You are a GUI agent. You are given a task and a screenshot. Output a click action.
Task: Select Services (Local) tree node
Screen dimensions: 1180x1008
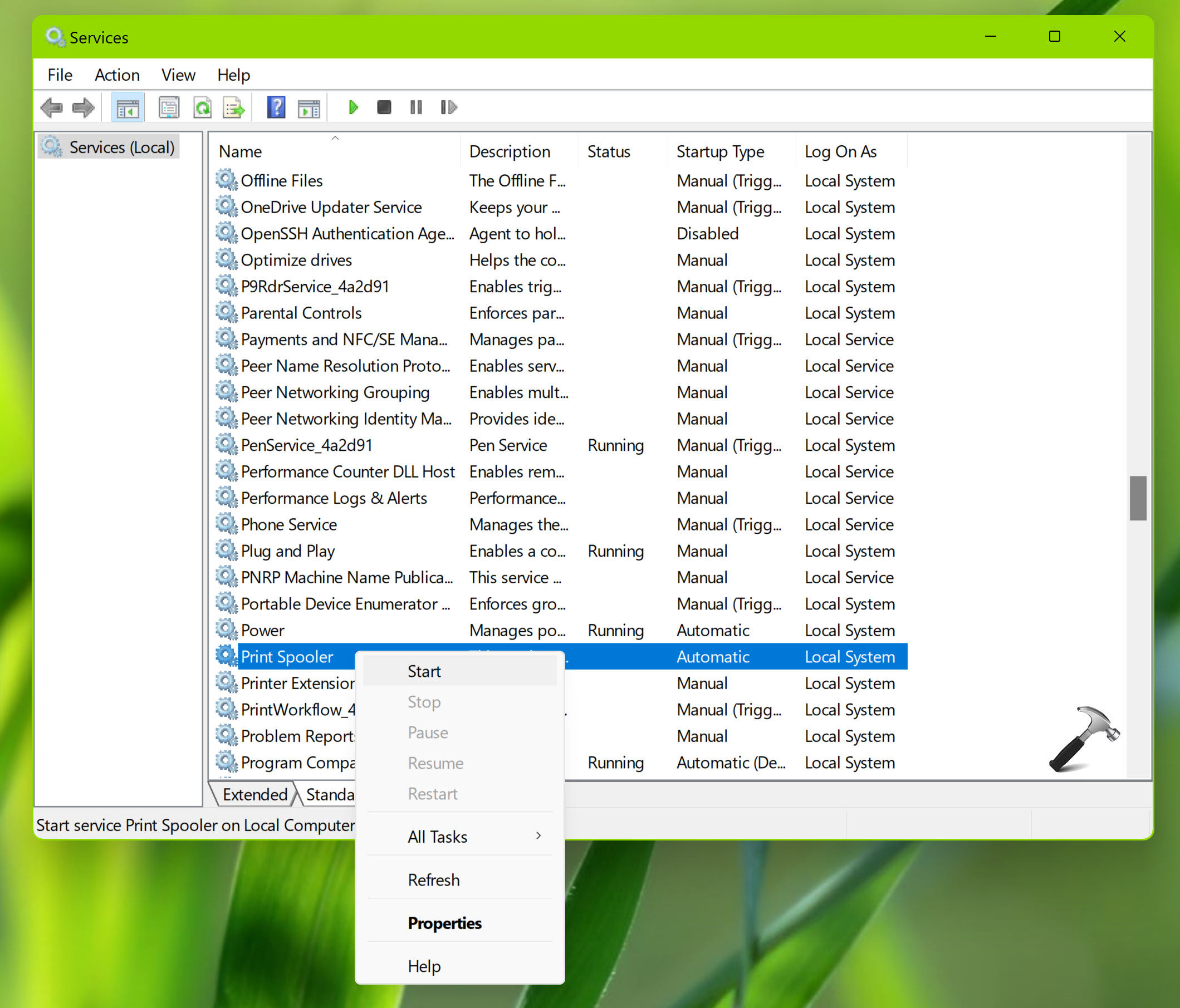(121, 147)
